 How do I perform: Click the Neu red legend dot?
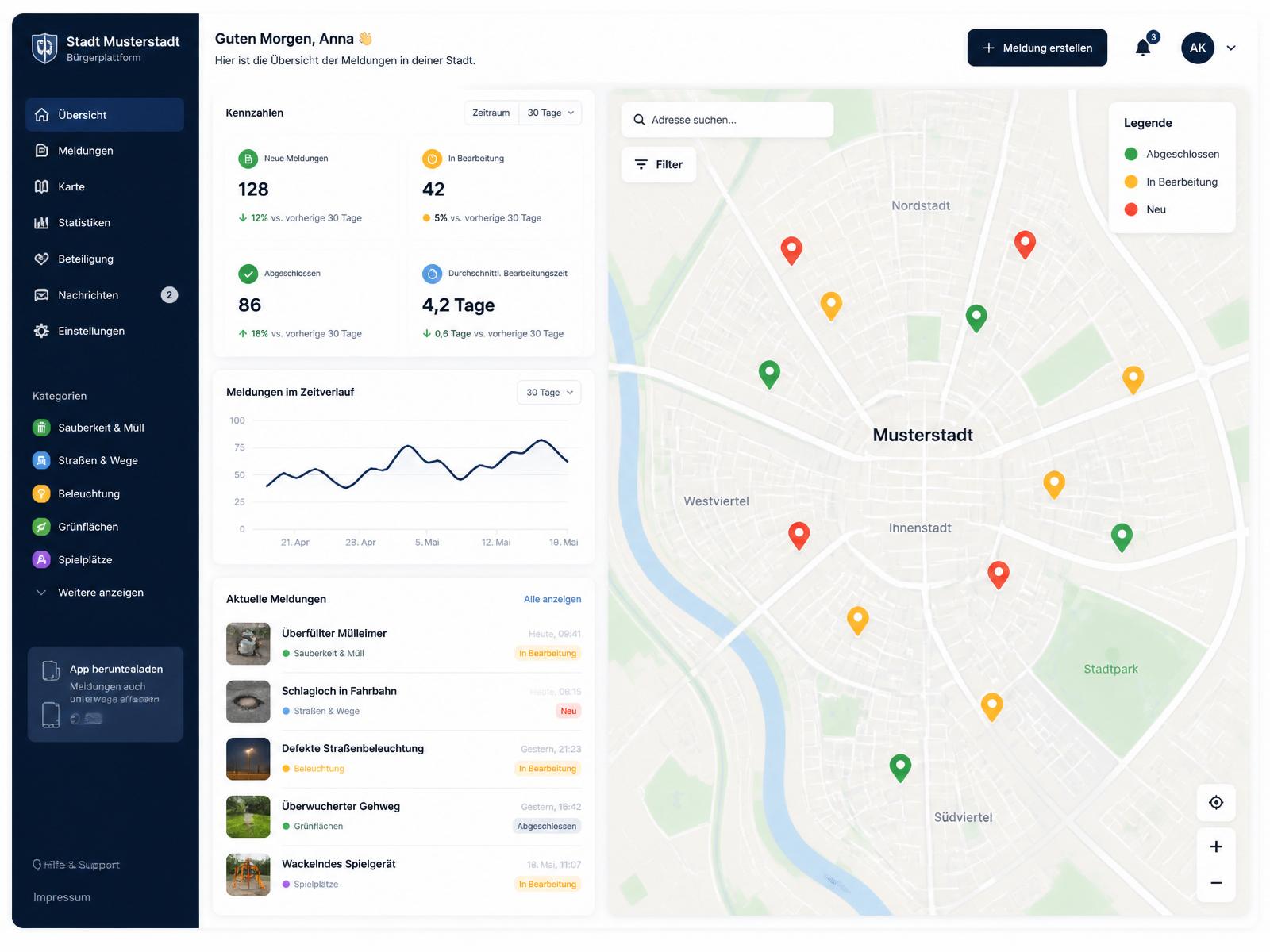pos(1131,209)
